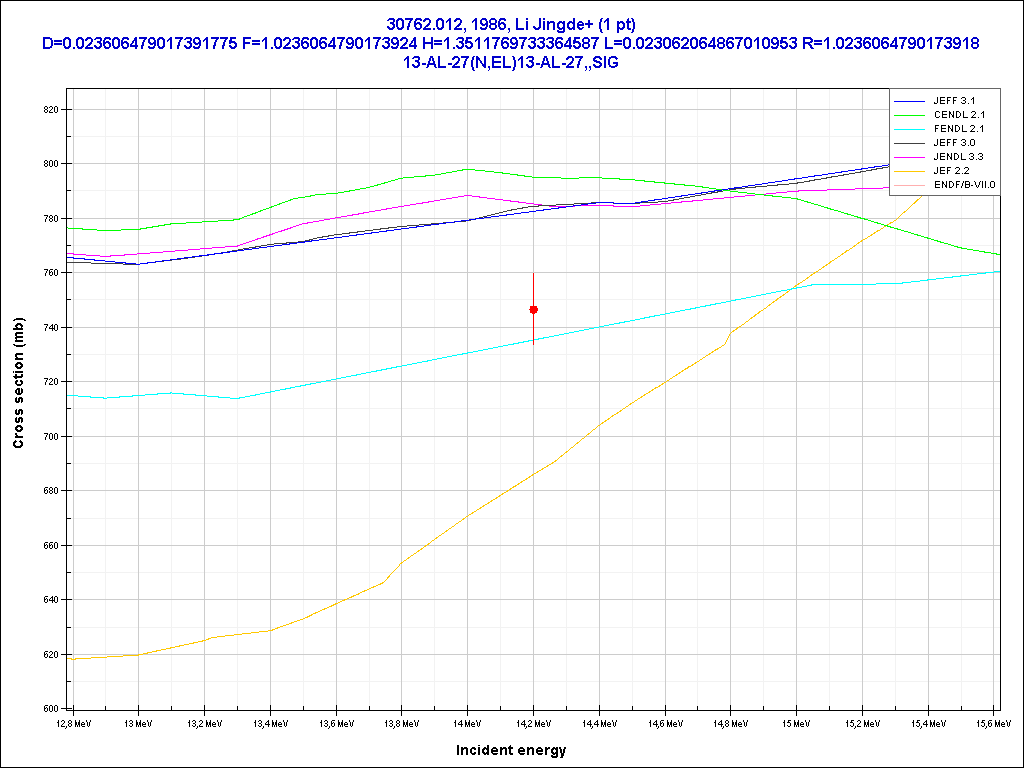Select CENDL 2.1 legend entry
The image size is (1024, 768).
958,115
